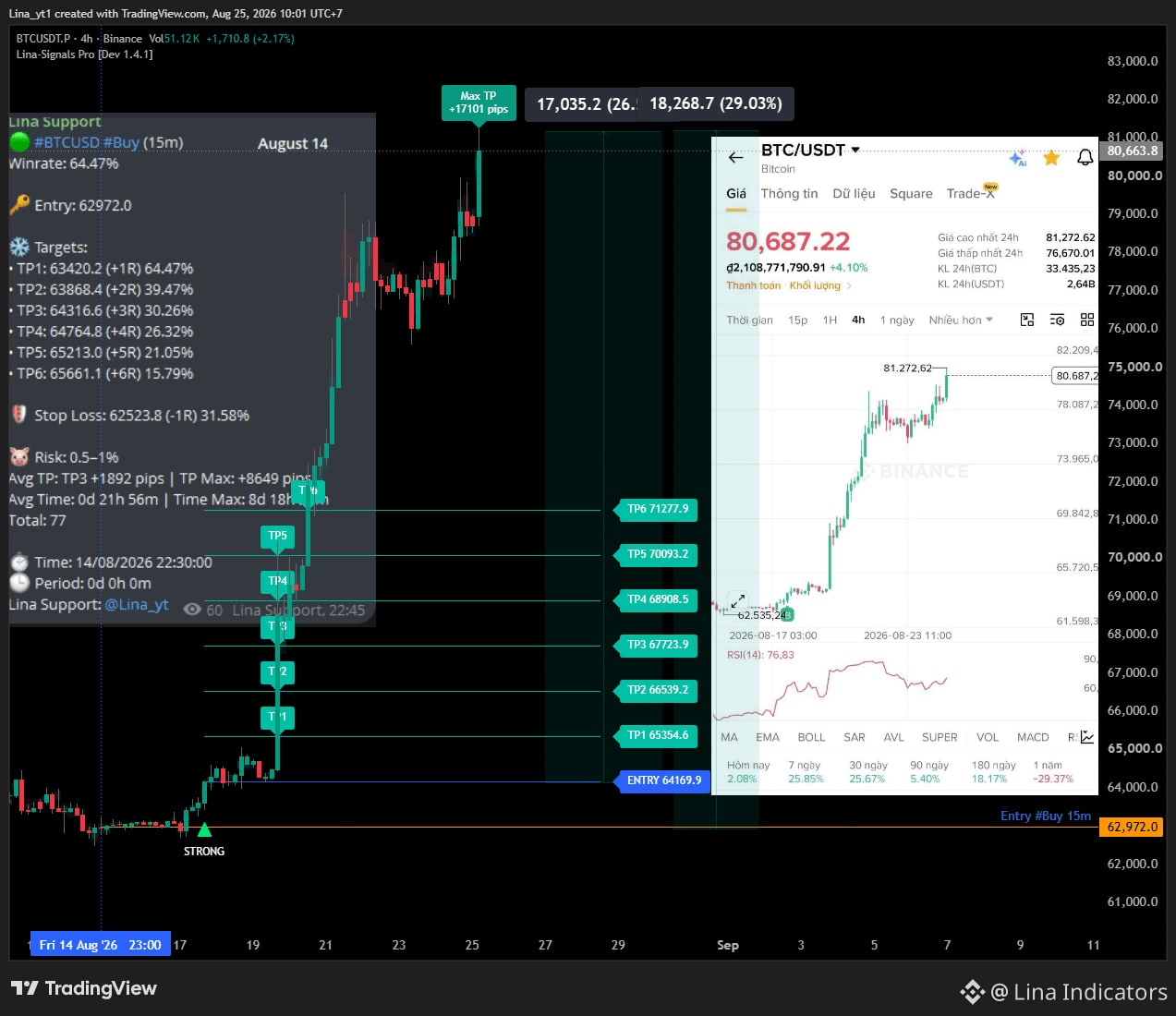Click the orange 62,972.0 price tag
The height and width of the screenshot is (1016, 1176).
(x=1132, y=827)
